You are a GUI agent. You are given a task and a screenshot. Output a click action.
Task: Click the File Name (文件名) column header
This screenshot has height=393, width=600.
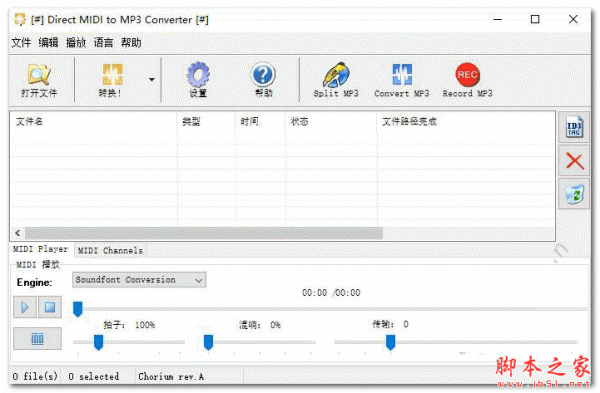pyautogui.click(x=93, y=122)
